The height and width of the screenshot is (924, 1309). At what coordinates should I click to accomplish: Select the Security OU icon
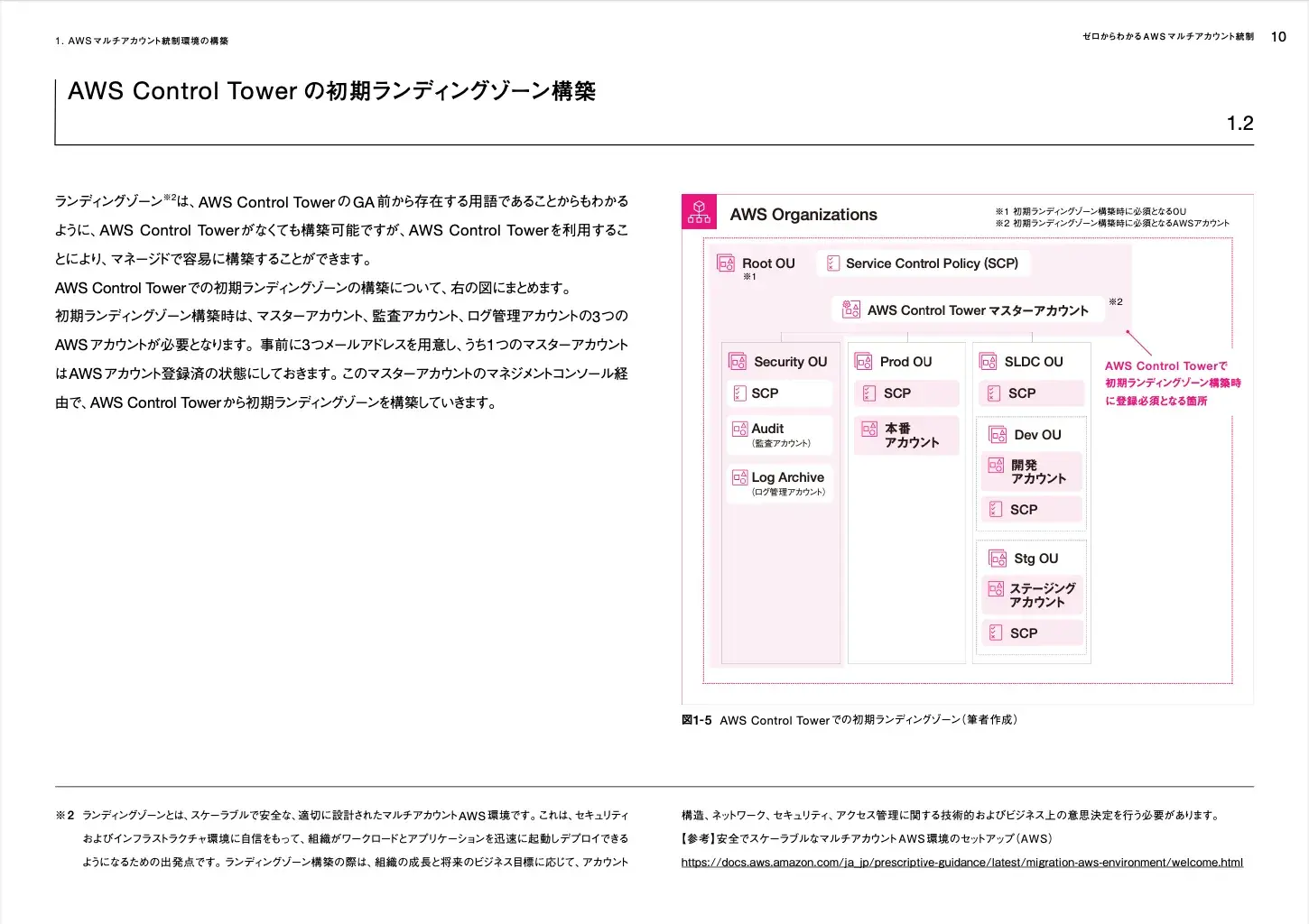(737, 361)
